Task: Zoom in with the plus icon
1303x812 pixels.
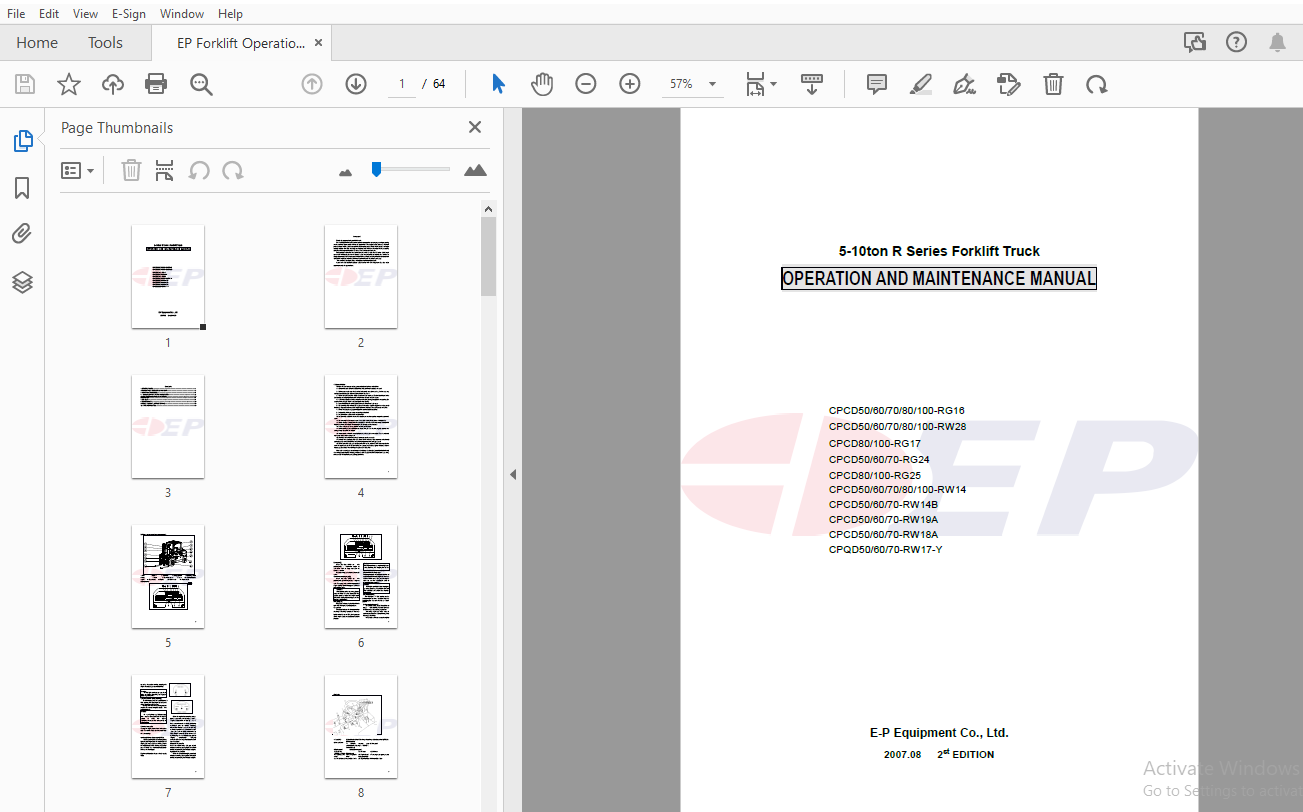Action: pyautogui.click(x=630, y=84)
